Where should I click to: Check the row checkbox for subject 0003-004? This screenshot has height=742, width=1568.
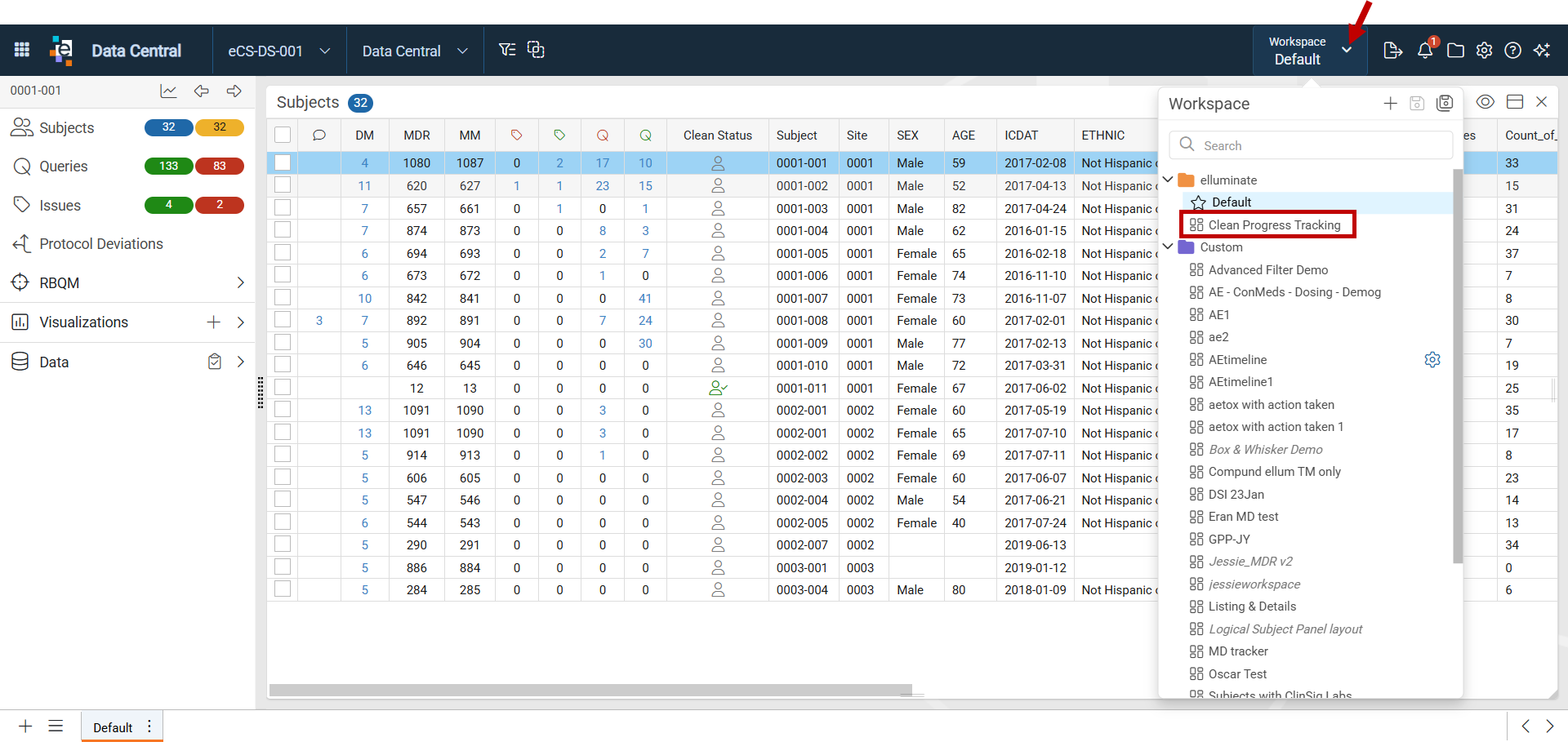[x=283, y=589]
